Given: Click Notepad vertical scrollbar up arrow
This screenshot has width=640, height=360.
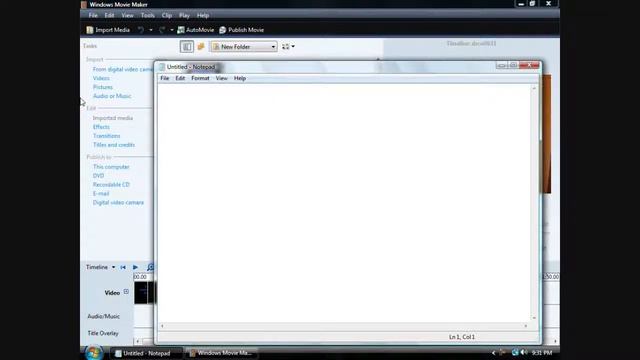Looking at the screenshot, I should click(534, 88).
